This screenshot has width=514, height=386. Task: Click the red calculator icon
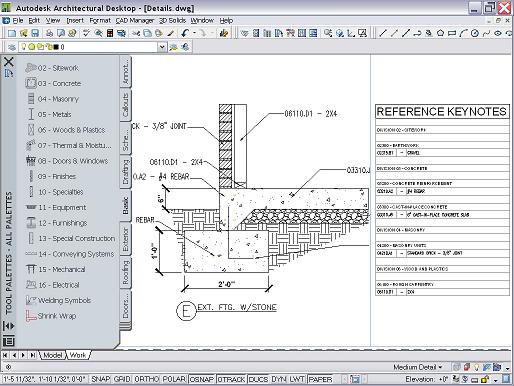pos(110,33)
